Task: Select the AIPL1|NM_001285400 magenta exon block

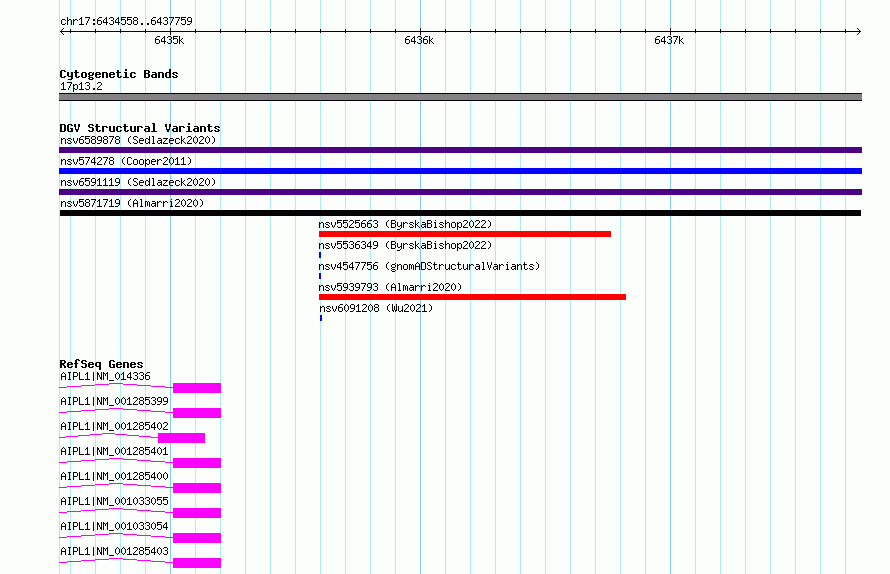Action: click(x=197, y=488)
